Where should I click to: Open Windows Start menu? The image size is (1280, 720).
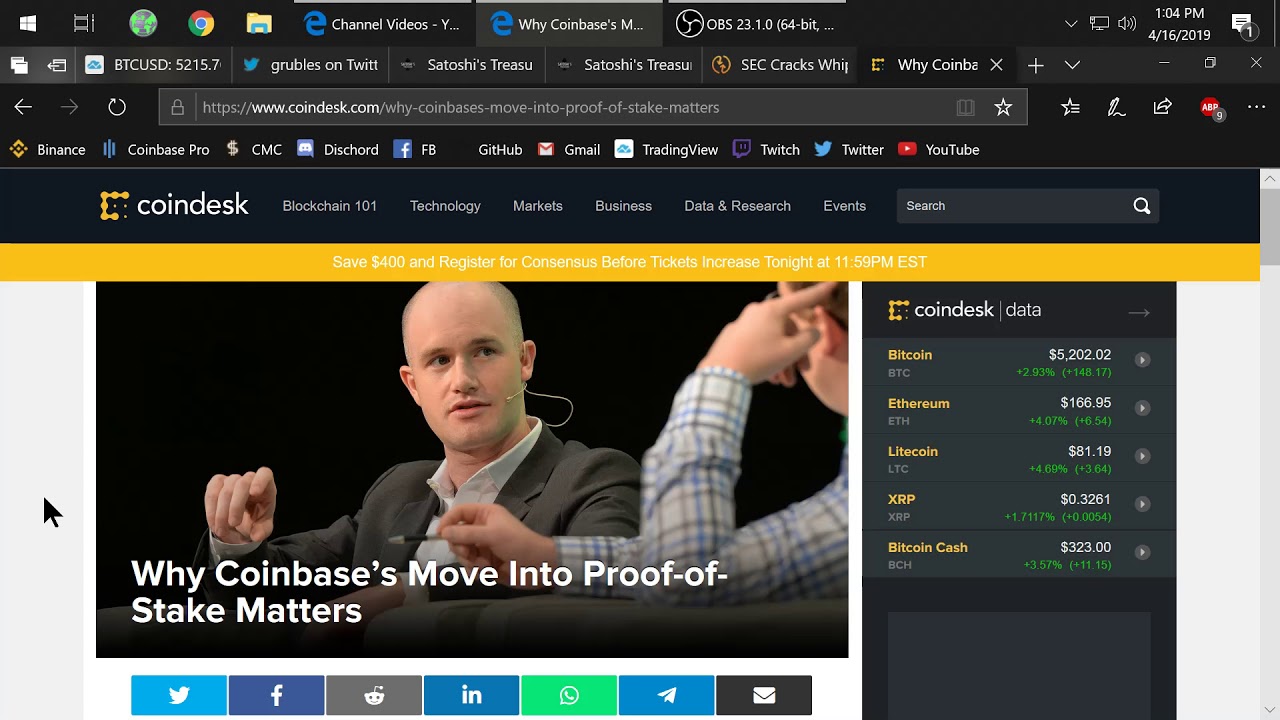pos(27,24)
